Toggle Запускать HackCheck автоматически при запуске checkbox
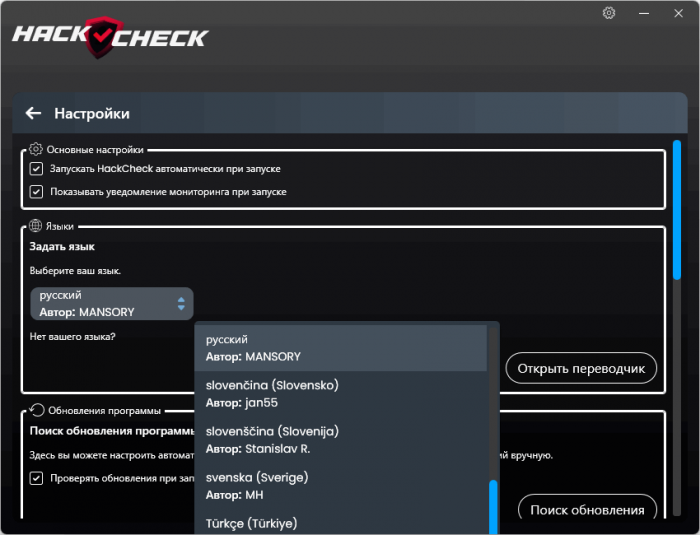The image size is (700, 535). coord(36,169)
